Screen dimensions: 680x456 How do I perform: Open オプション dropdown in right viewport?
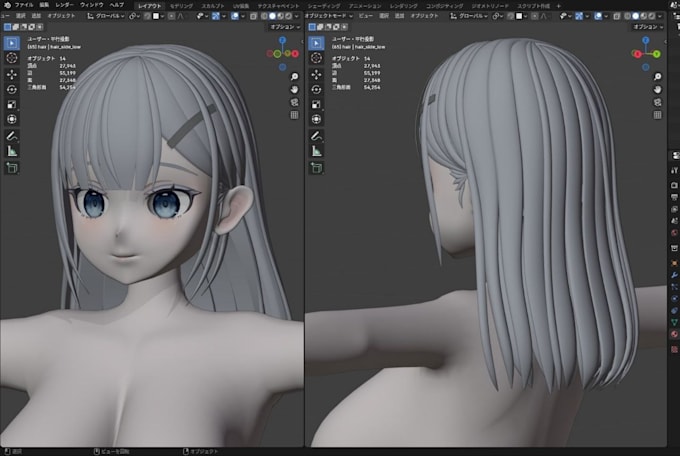(648, 27)
